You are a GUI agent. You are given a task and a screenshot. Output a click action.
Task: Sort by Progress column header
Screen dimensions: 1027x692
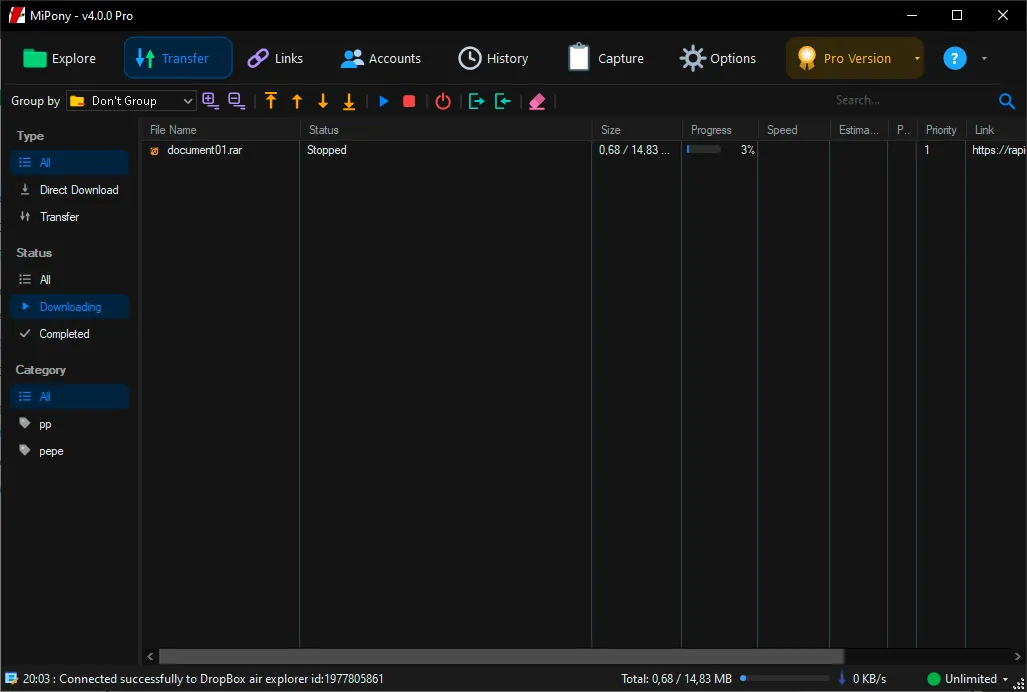(x=720, y=130)
